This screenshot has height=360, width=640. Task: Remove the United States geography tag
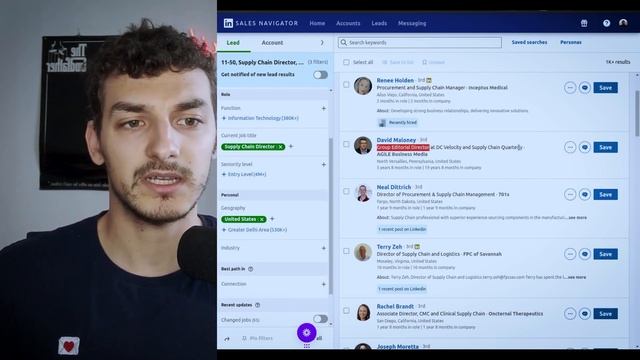pos(262,220)
